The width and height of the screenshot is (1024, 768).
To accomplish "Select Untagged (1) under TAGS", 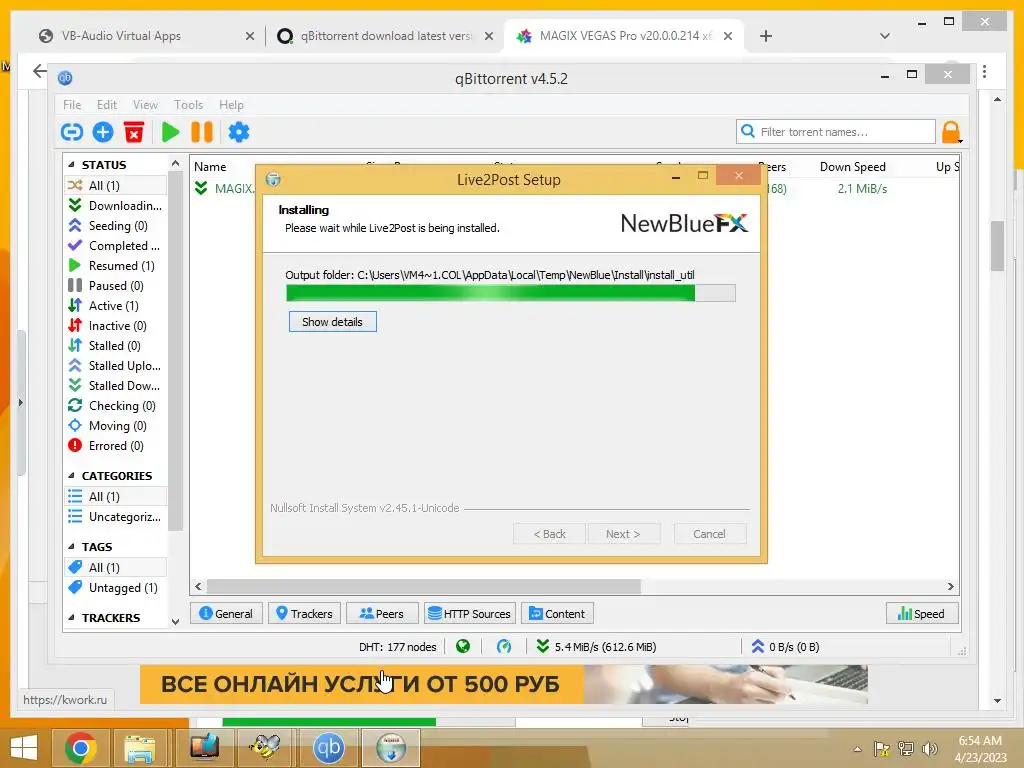I will pyautogui.click(x=116, y=588).
